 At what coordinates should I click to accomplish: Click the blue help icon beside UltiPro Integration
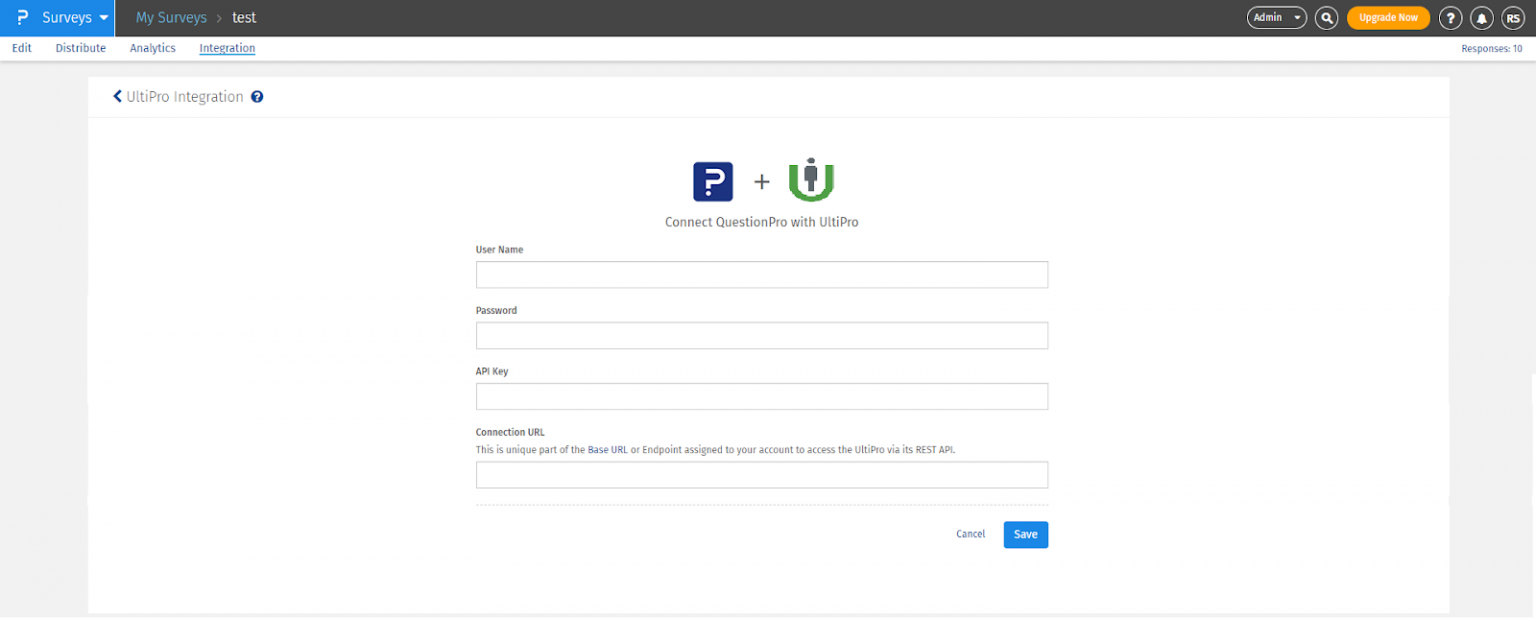[x=258, y=96]
